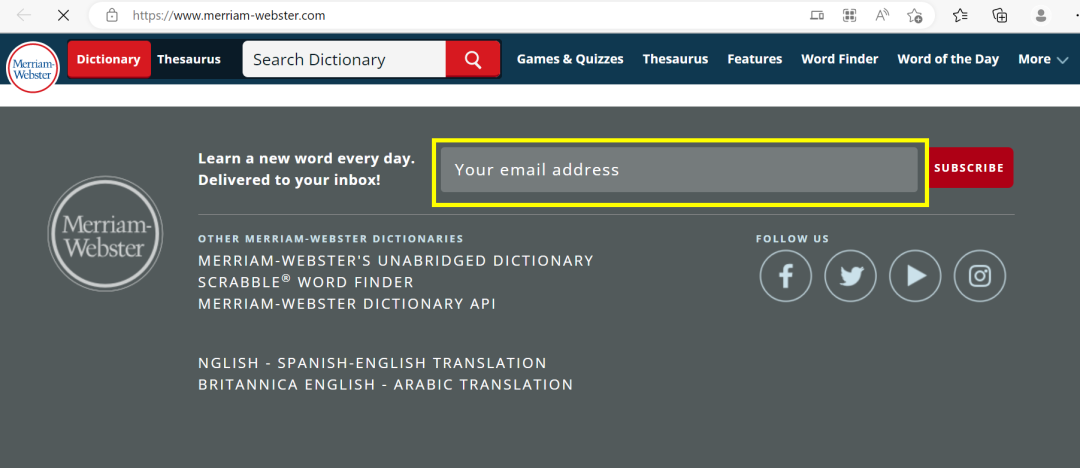1080x468 pixels.
Task: Click the Read aloud icon in address bar
Action: 882,15
